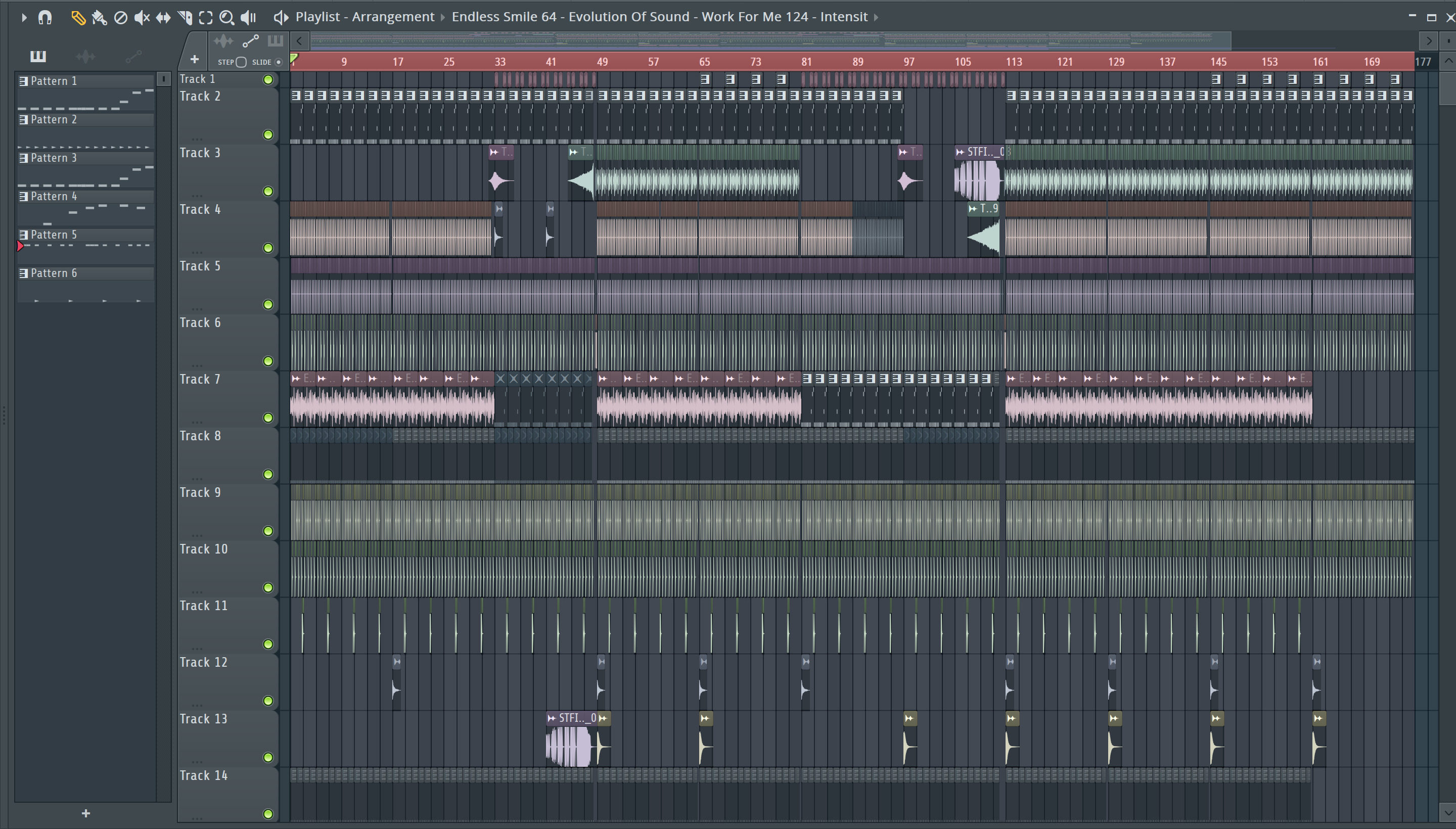This screenshot has width=1456, height=829.
Task: Click the Pattern 4 icon in picker
Action: (x=23, y=197)
